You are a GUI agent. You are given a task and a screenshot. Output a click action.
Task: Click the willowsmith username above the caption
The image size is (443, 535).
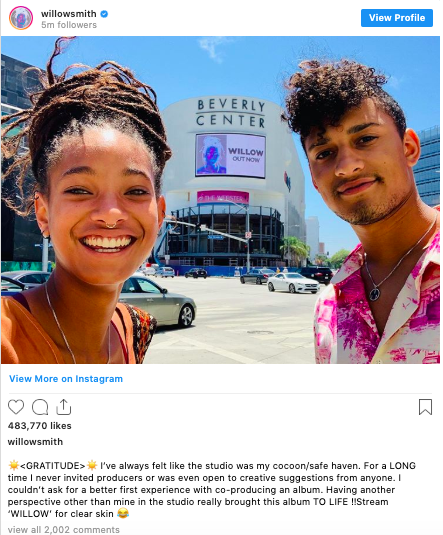(35, 442)
